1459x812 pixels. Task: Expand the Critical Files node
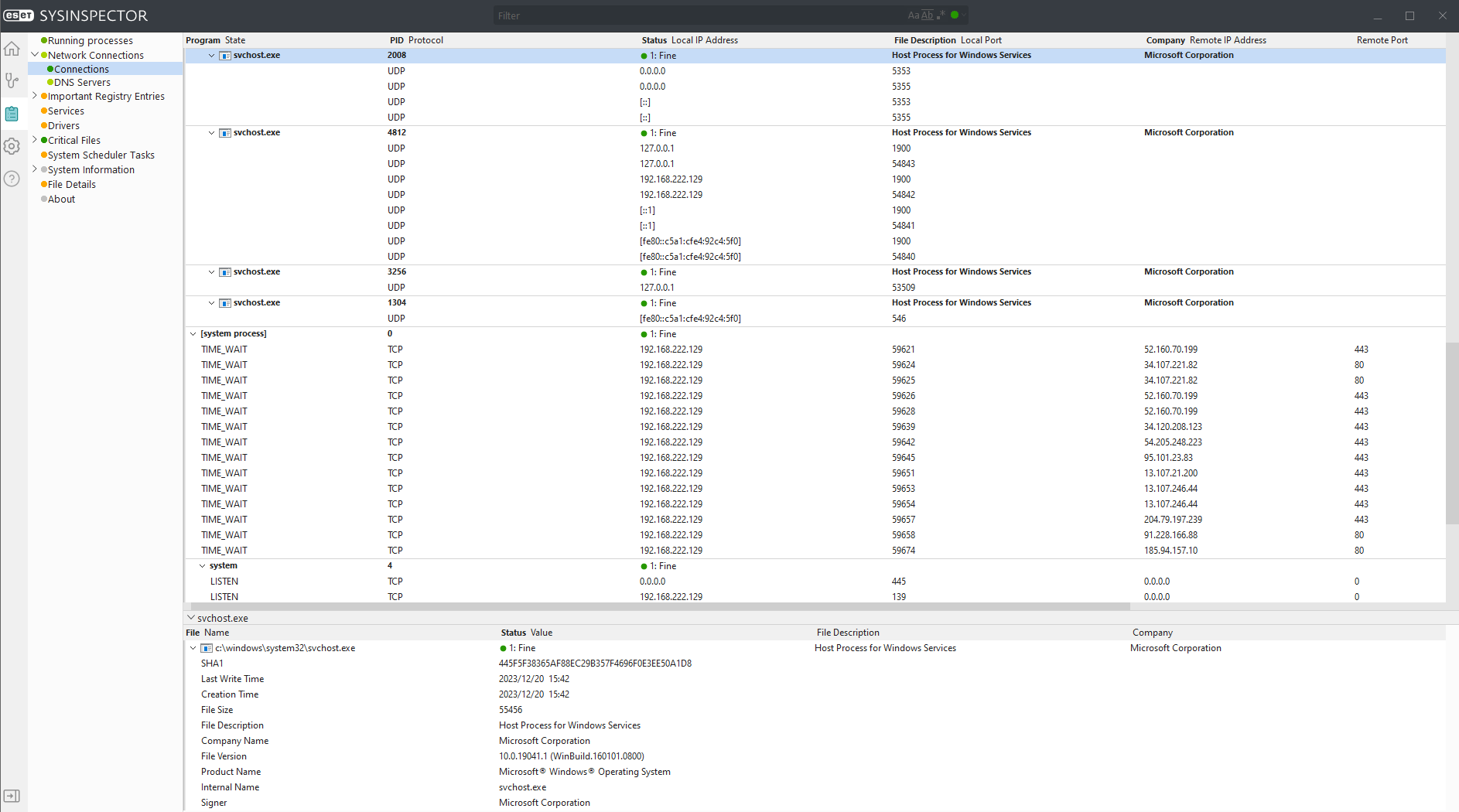coord(35,140)
